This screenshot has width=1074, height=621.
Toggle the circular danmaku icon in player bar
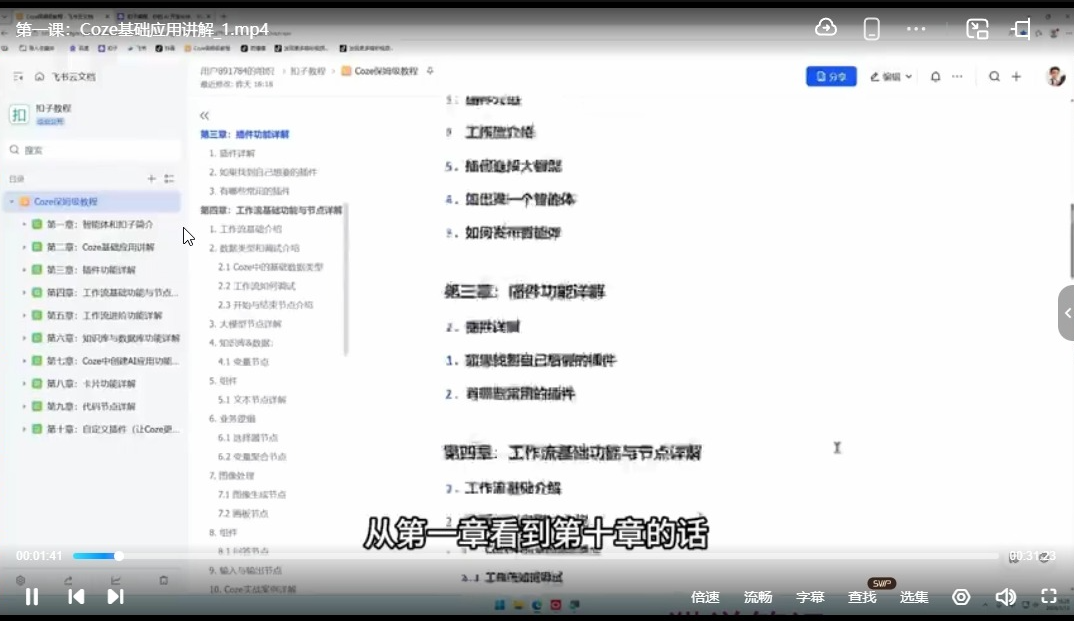coord(961,596)
